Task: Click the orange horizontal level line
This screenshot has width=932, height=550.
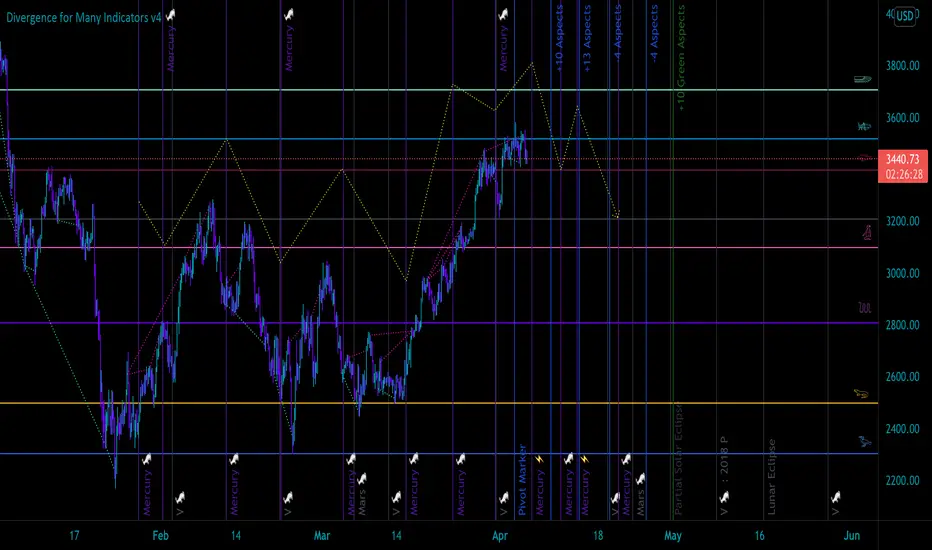Action: click(x=439, y=403)
